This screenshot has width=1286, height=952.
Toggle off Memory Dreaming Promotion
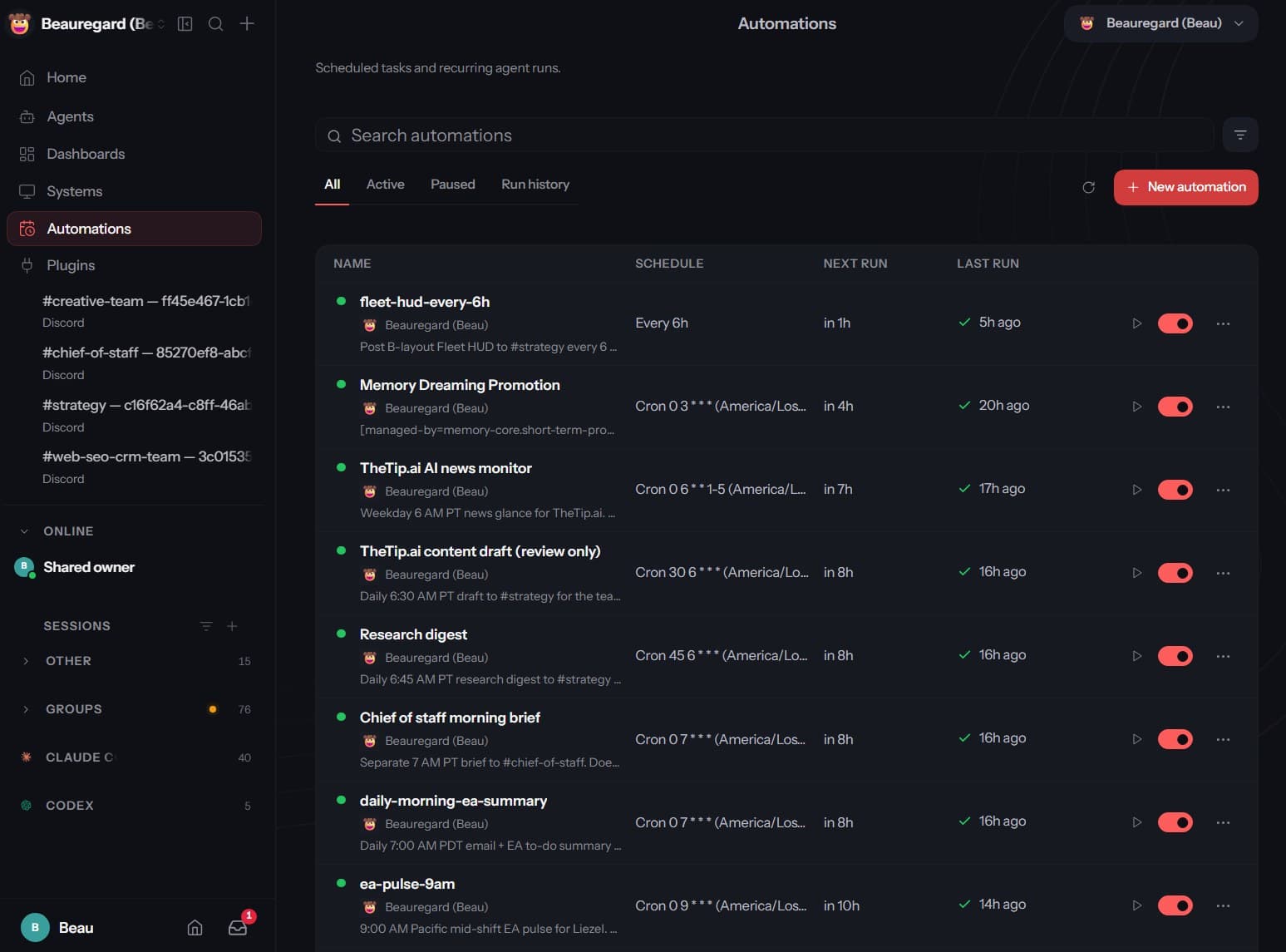pyautogui.click(x=1175, y=407)
